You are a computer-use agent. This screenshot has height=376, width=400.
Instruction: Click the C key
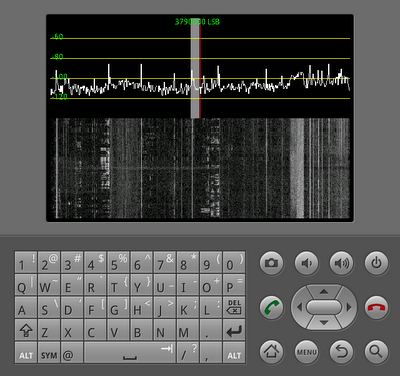click(x=95, y=330)
